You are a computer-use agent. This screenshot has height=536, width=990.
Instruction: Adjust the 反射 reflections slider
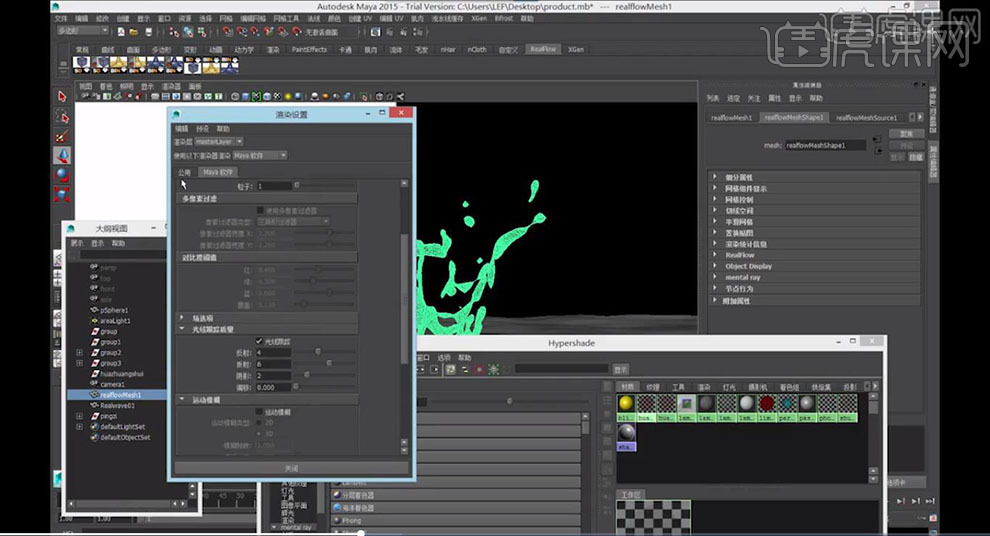click(x=318, y=352)
